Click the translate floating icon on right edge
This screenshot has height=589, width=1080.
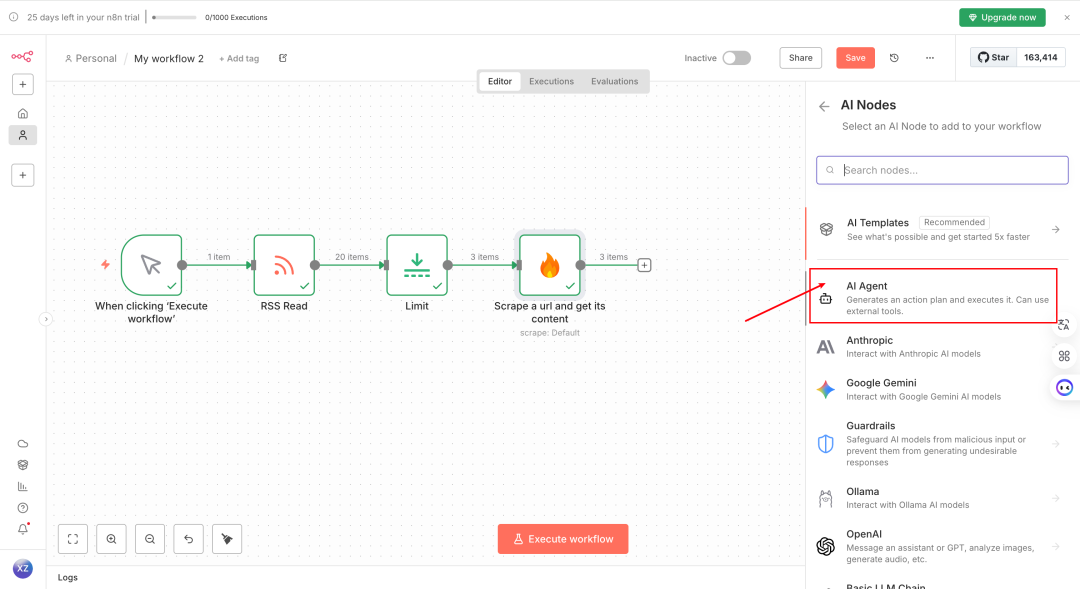(1064, 324)
